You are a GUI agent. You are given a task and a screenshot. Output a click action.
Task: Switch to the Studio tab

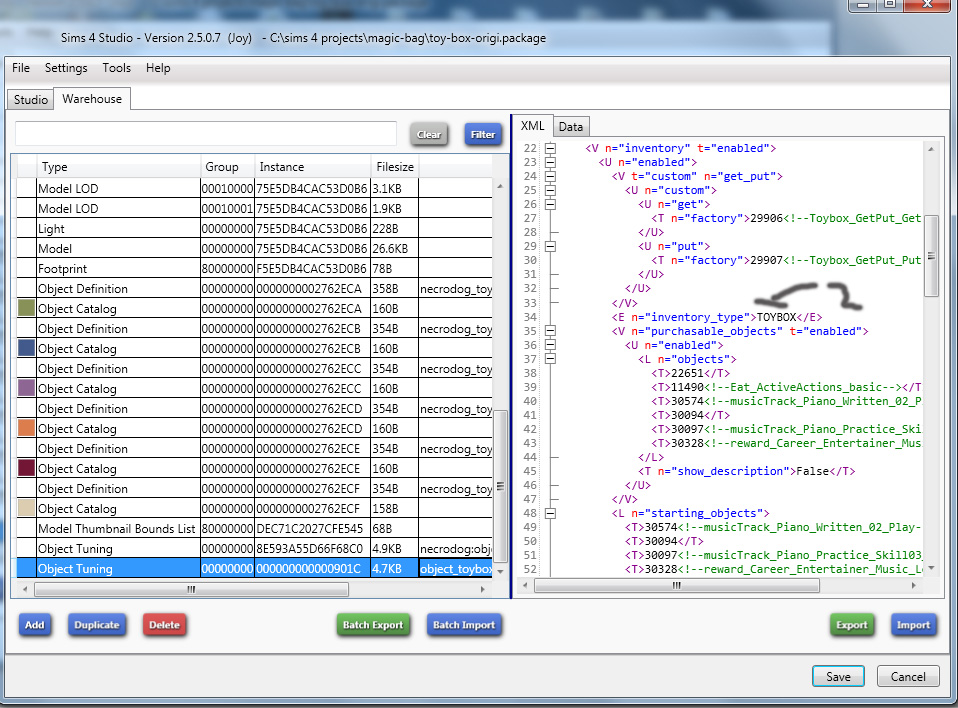coord(30,99)
